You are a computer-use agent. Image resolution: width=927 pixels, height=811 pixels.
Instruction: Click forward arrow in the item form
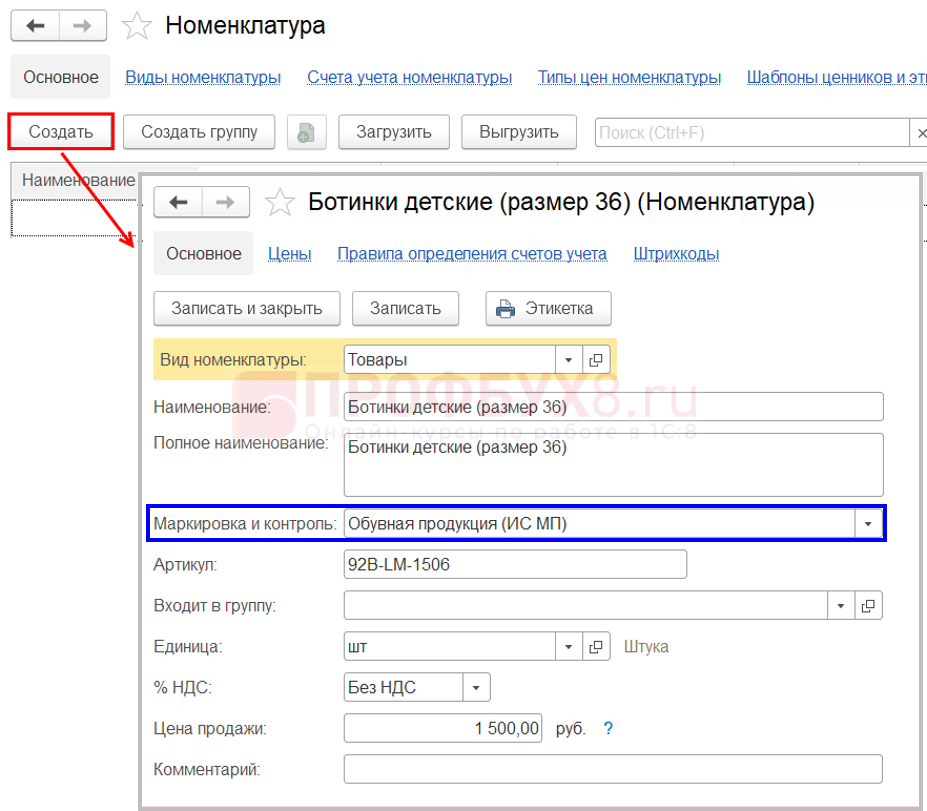(225, 203)
